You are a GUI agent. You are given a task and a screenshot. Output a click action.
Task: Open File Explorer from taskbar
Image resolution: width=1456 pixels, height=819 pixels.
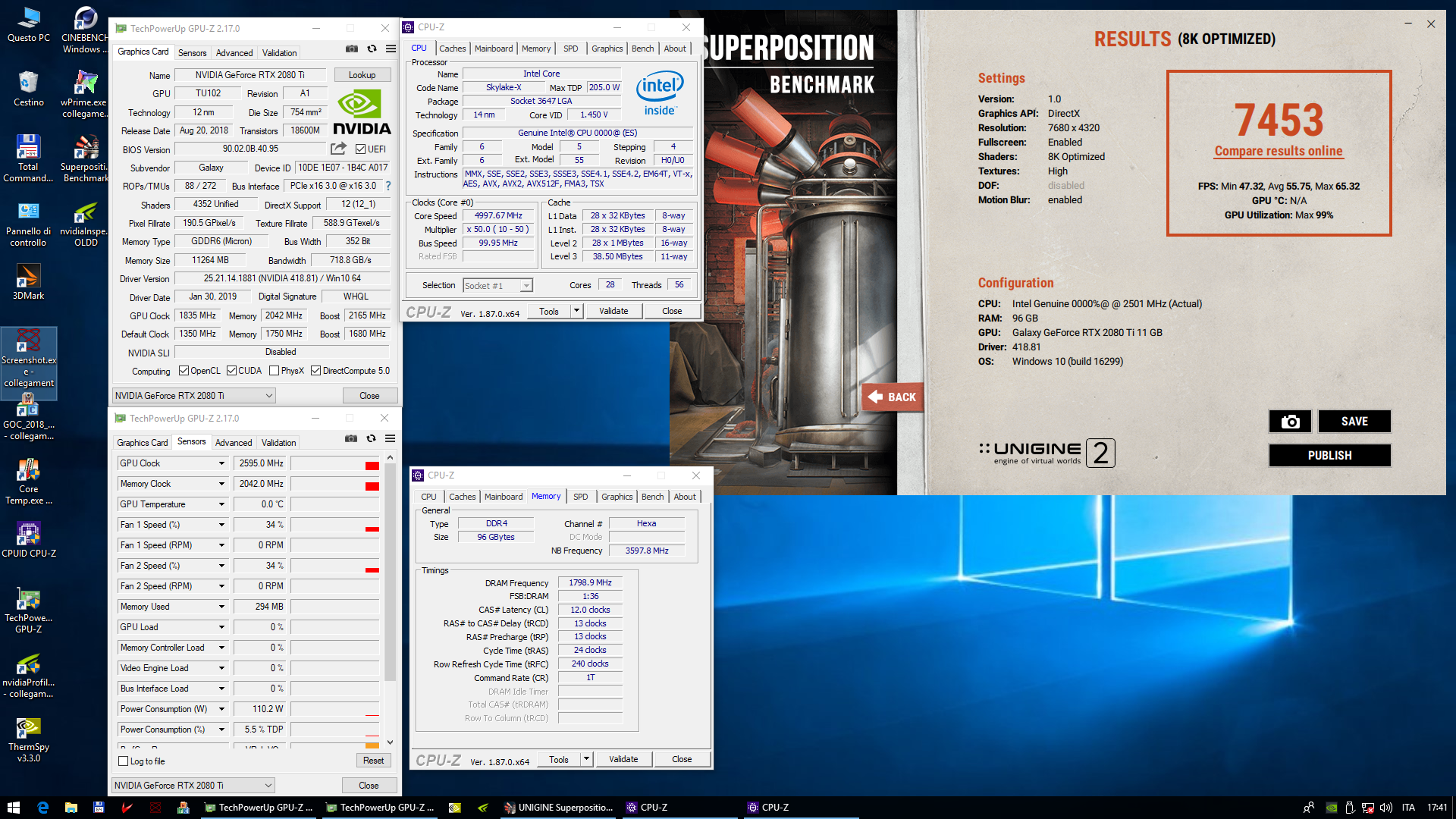(71, 808)
